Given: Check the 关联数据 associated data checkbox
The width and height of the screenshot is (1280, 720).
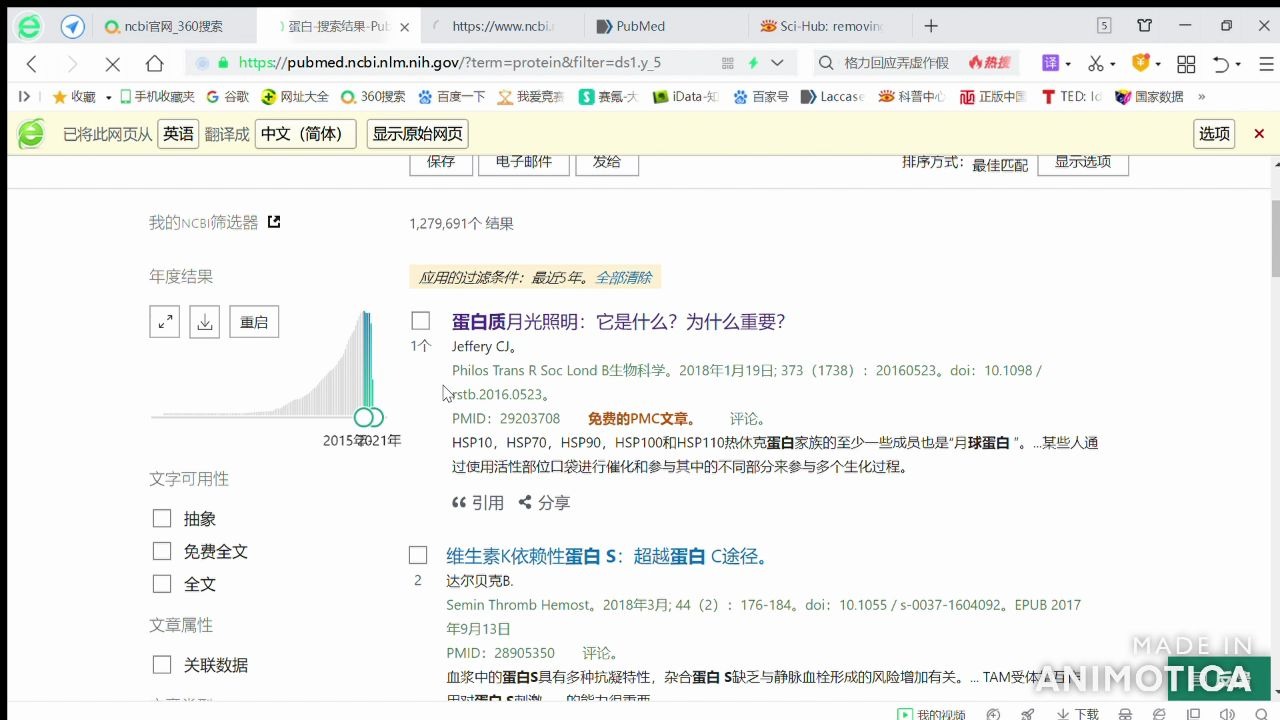Looking at the screenshot, I should 162,664.
